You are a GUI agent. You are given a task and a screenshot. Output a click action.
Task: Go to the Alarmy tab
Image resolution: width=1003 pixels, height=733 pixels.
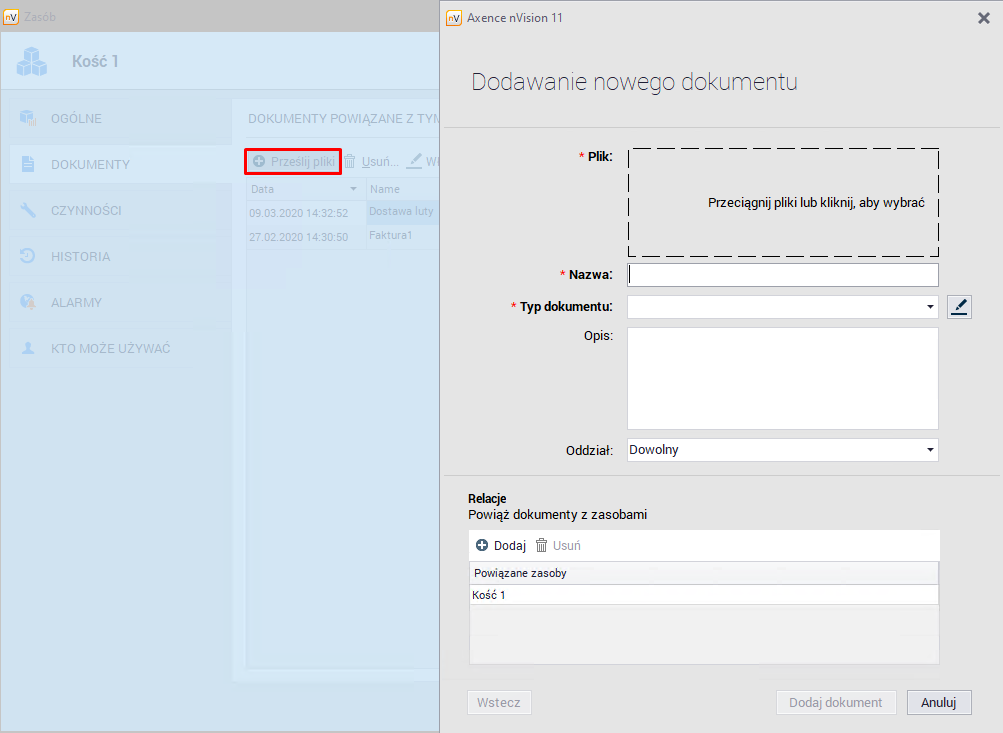coord(76,303)
